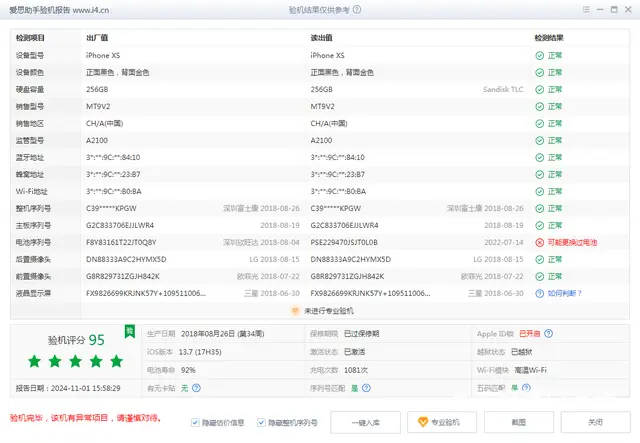
Task: Open the title-bar menu icon
Action: click(586, 9)
